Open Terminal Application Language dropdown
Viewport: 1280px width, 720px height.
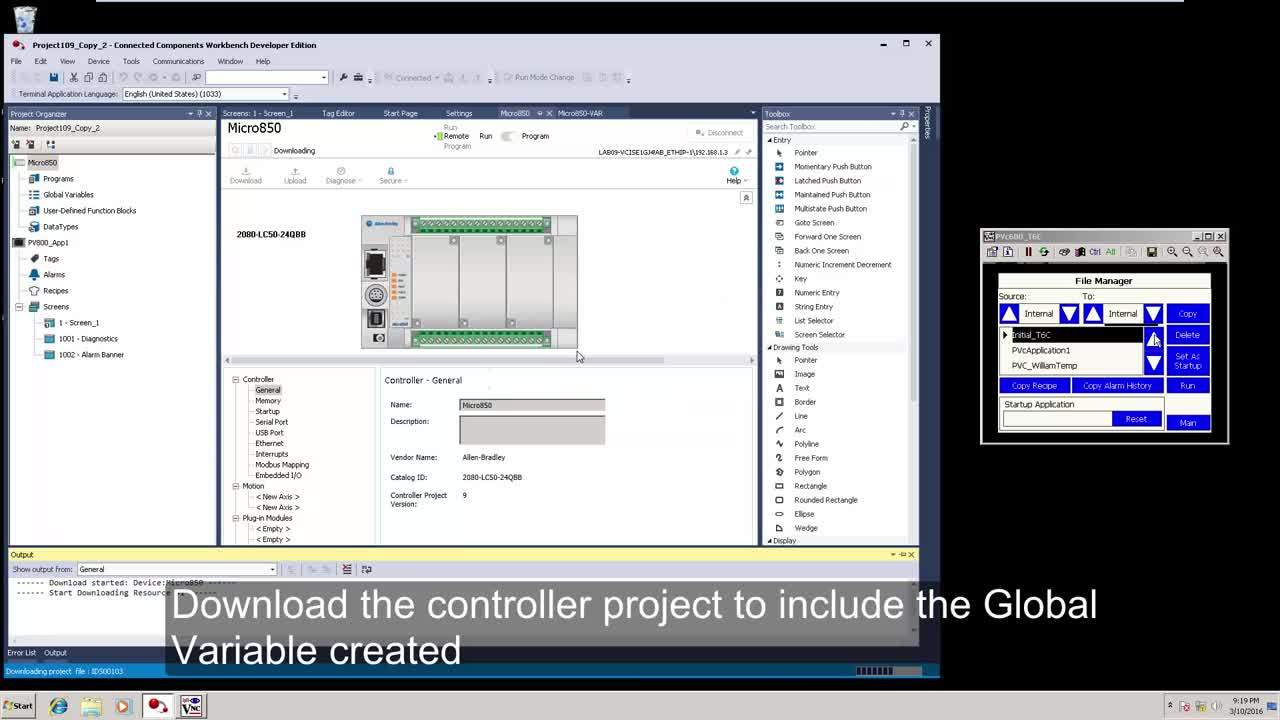point(284,94)
